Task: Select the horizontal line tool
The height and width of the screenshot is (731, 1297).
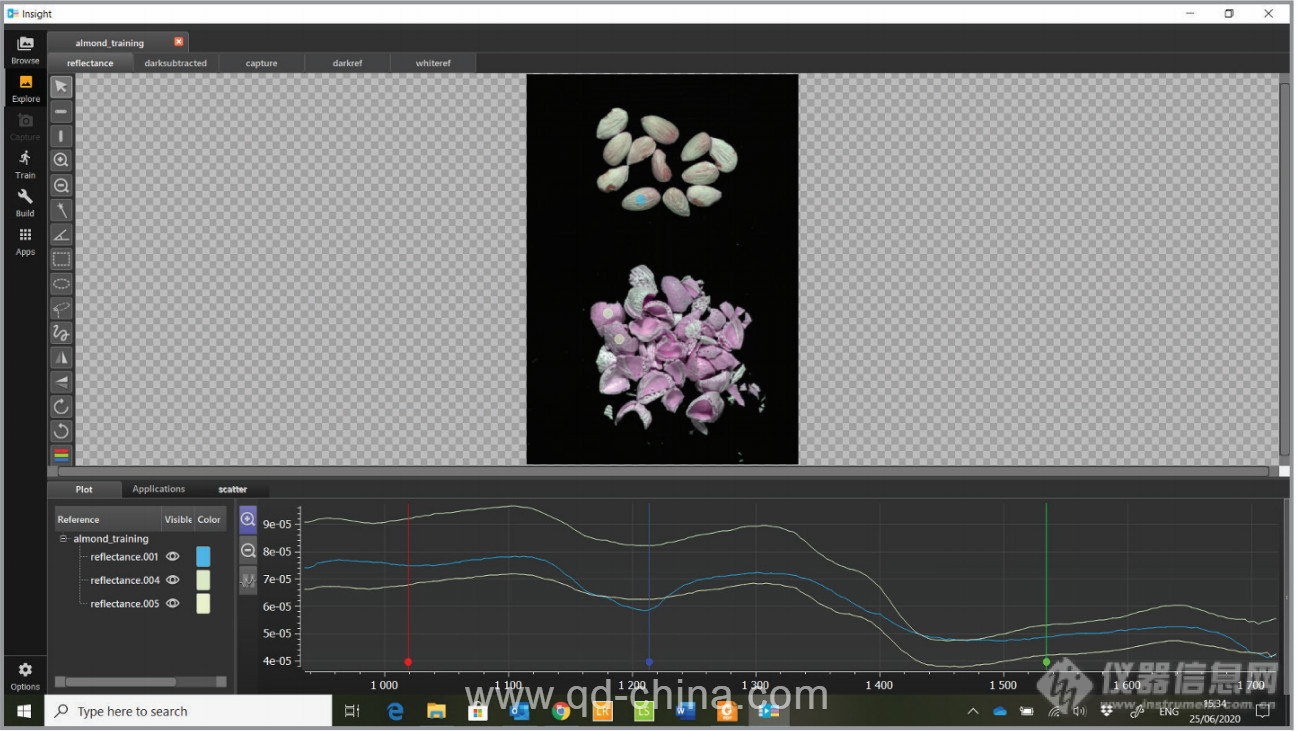Action: tap(61, 111)
